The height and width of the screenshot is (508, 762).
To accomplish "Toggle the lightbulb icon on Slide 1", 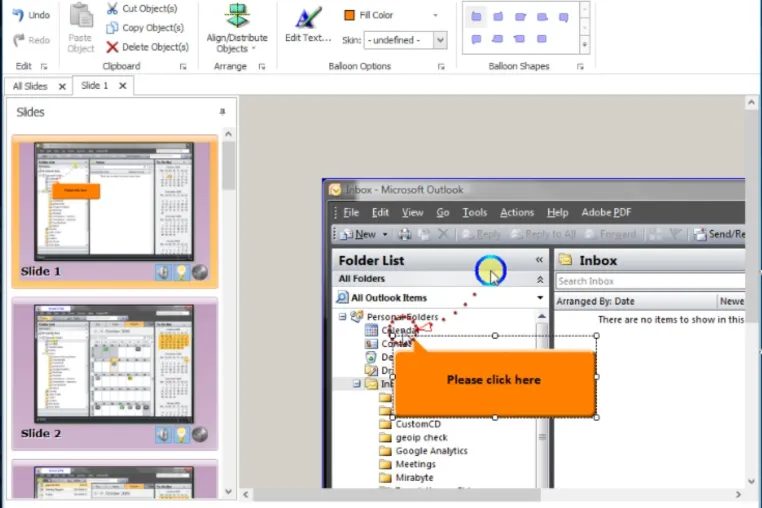I will [181, 272].
